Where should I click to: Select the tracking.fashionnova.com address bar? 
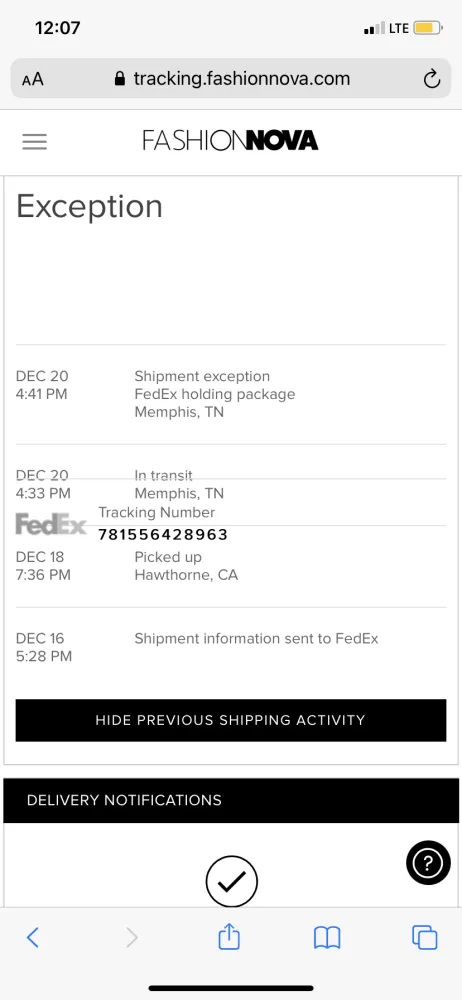[231, 79]
